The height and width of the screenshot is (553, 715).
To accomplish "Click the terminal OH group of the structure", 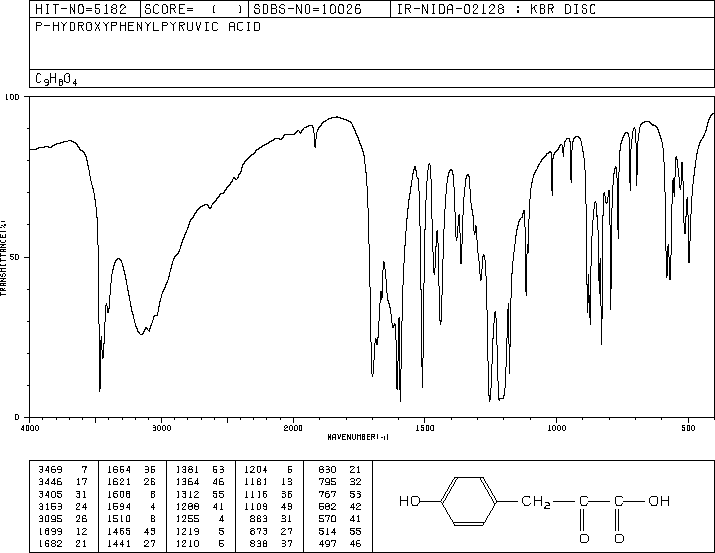I will tap(659, 501).
